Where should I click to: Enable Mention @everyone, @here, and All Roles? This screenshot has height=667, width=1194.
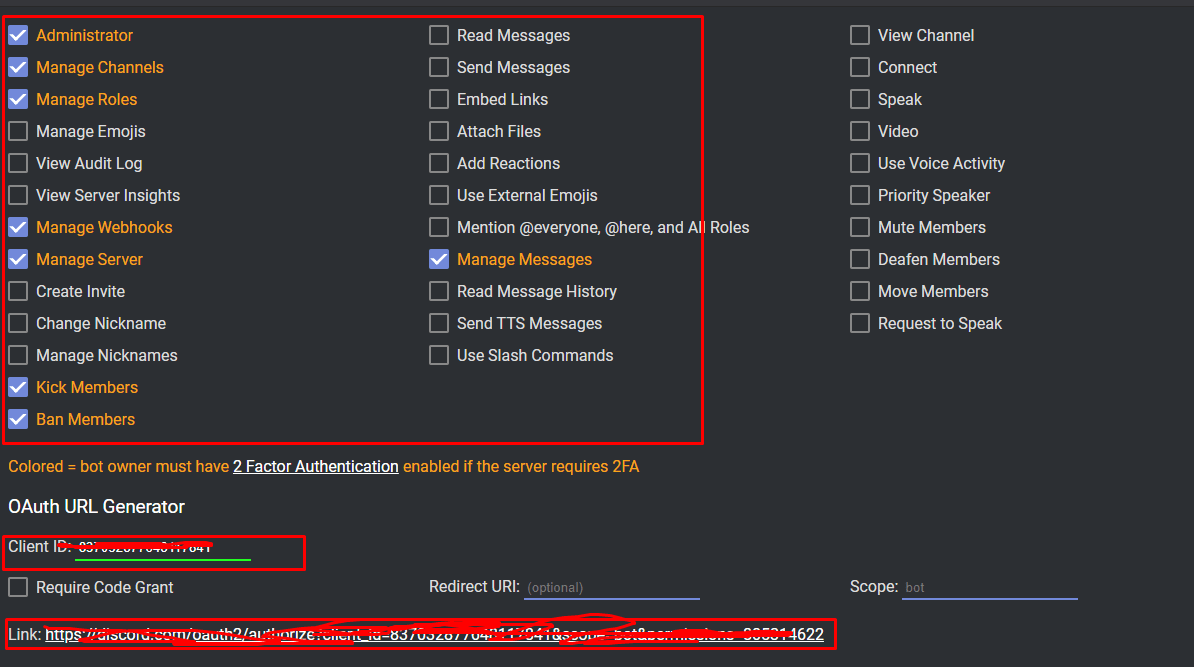coord(439,227)
